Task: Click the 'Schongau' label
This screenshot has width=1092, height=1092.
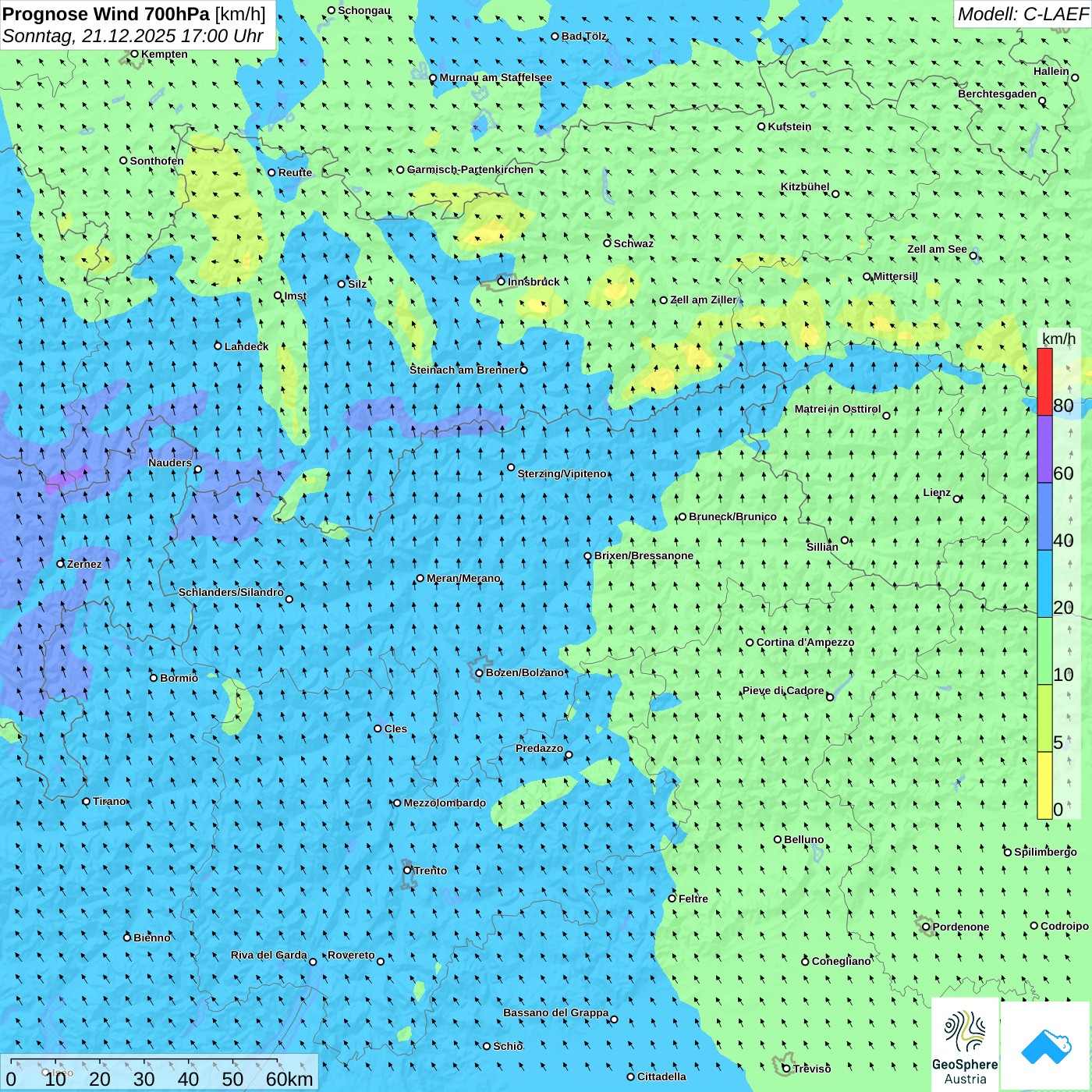Action: coord(363,10)
